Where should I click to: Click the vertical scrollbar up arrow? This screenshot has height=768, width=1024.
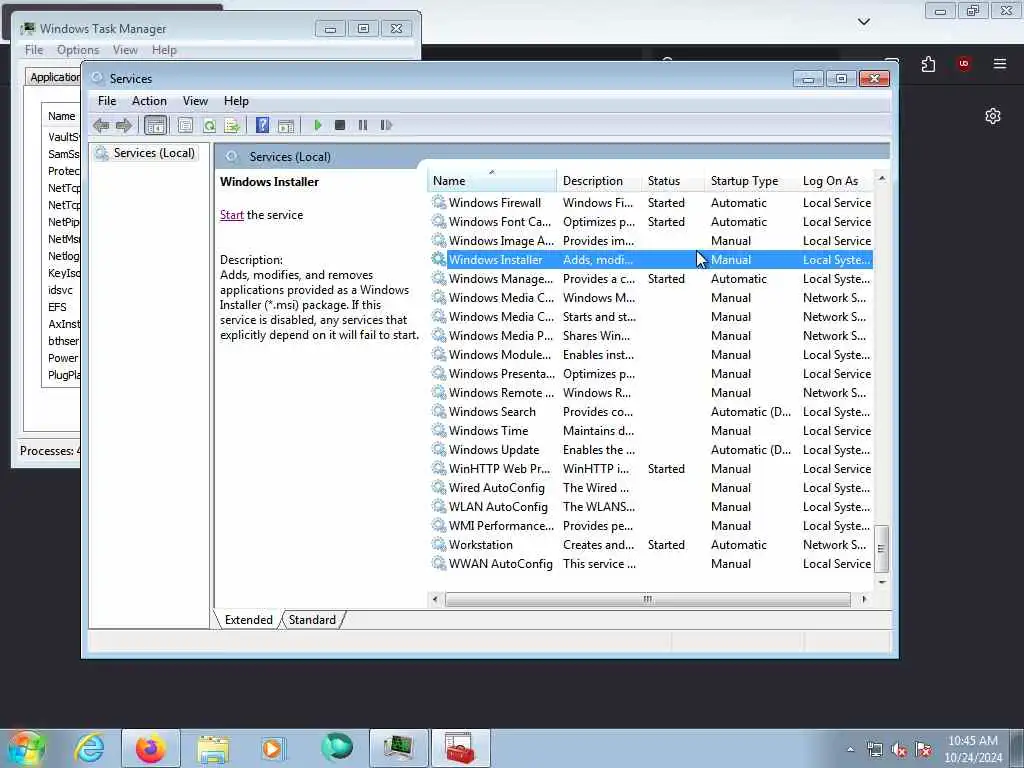882,178
